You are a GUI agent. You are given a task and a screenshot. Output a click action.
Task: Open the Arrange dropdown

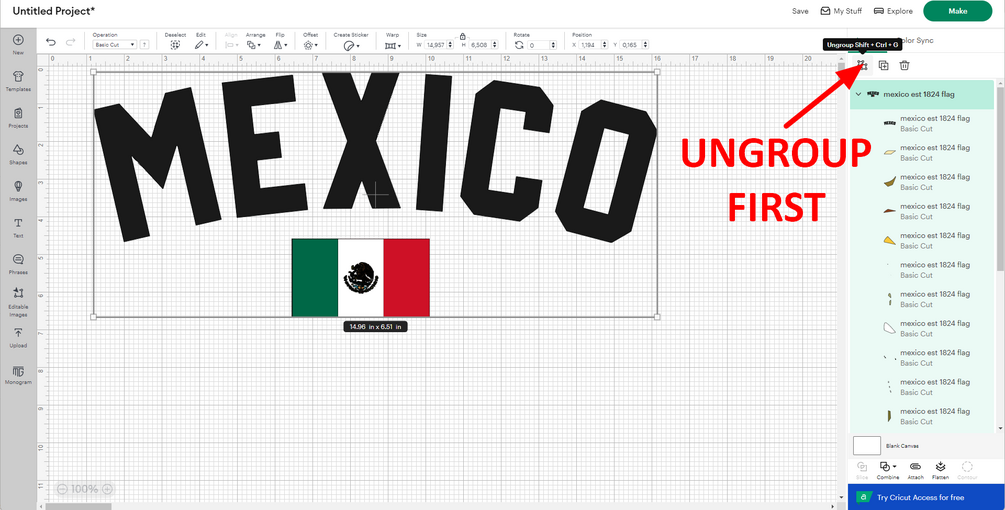point(254,45)
